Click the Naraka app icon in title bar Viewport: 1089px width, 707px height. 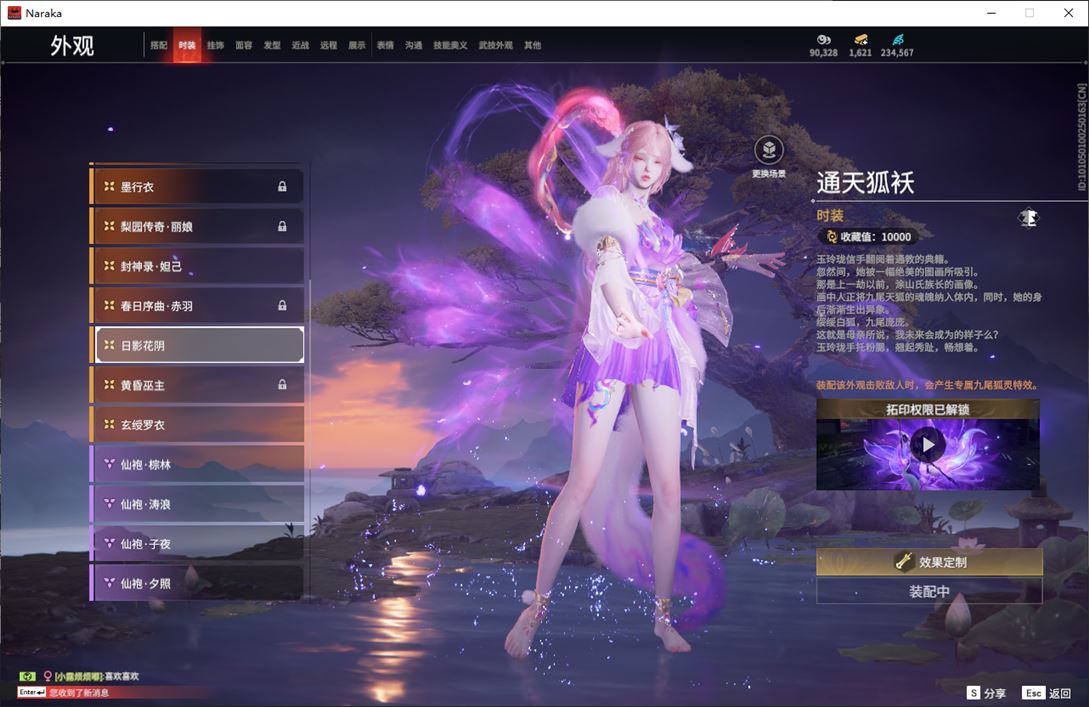[14, 13]
